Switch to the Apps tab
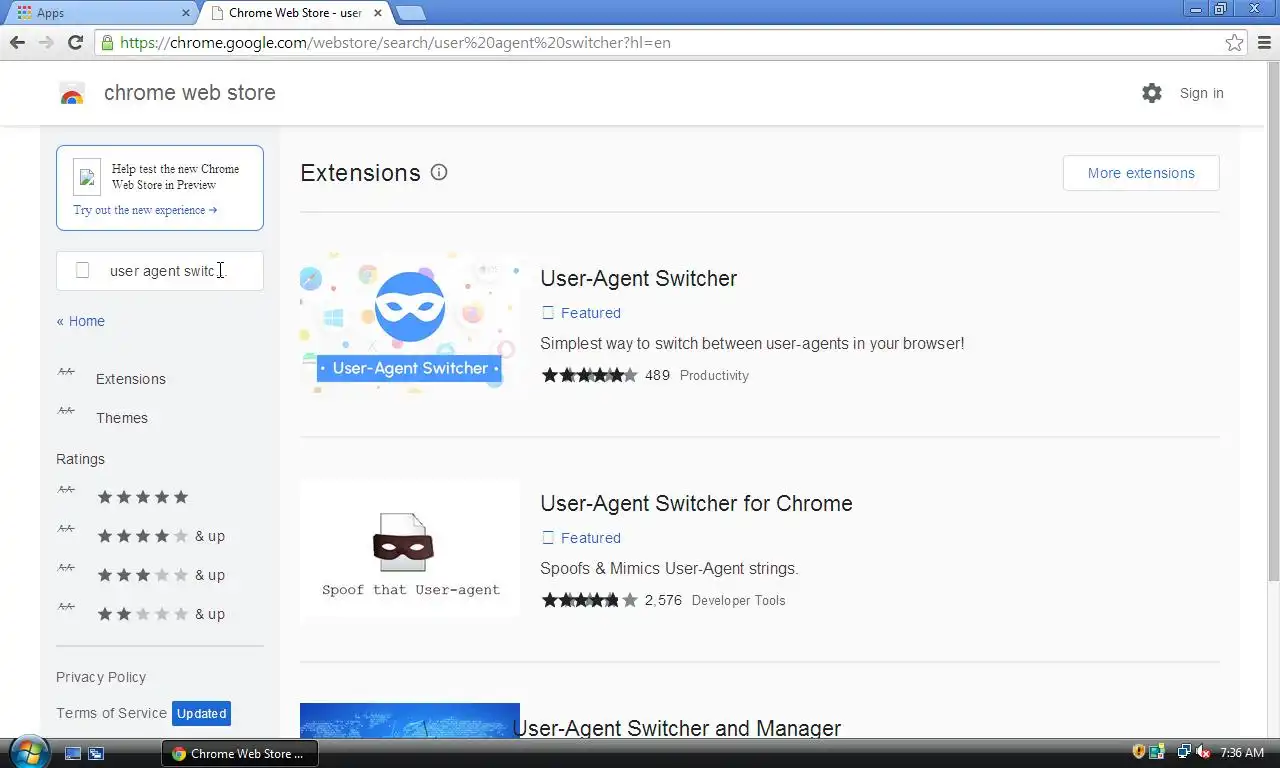This screenshot has width=1280, height=768. (x=100, y=13)
